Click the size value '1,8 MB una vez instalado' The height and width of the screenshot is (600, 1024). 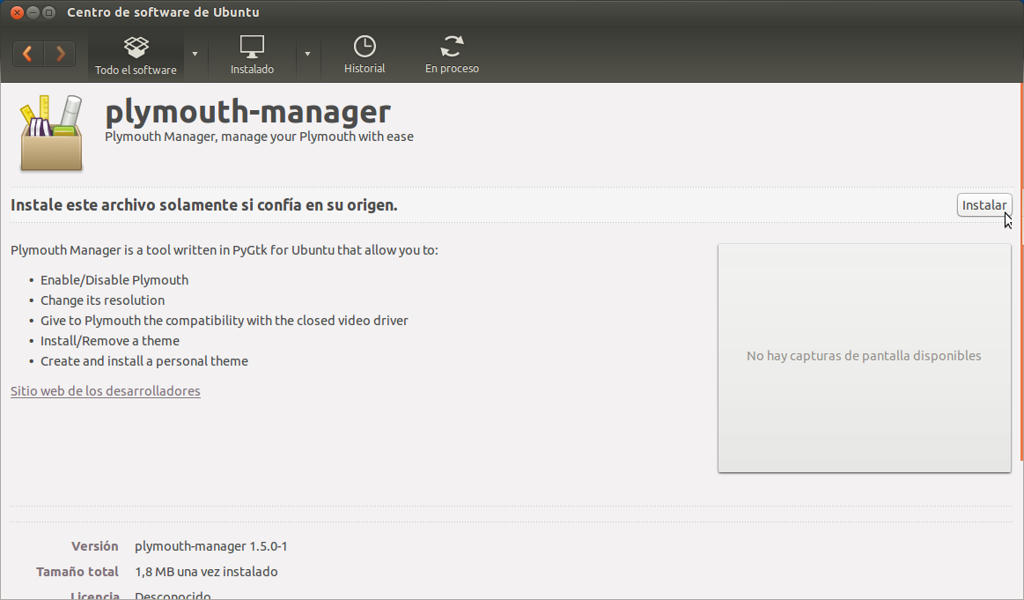(x=206, y=572)
